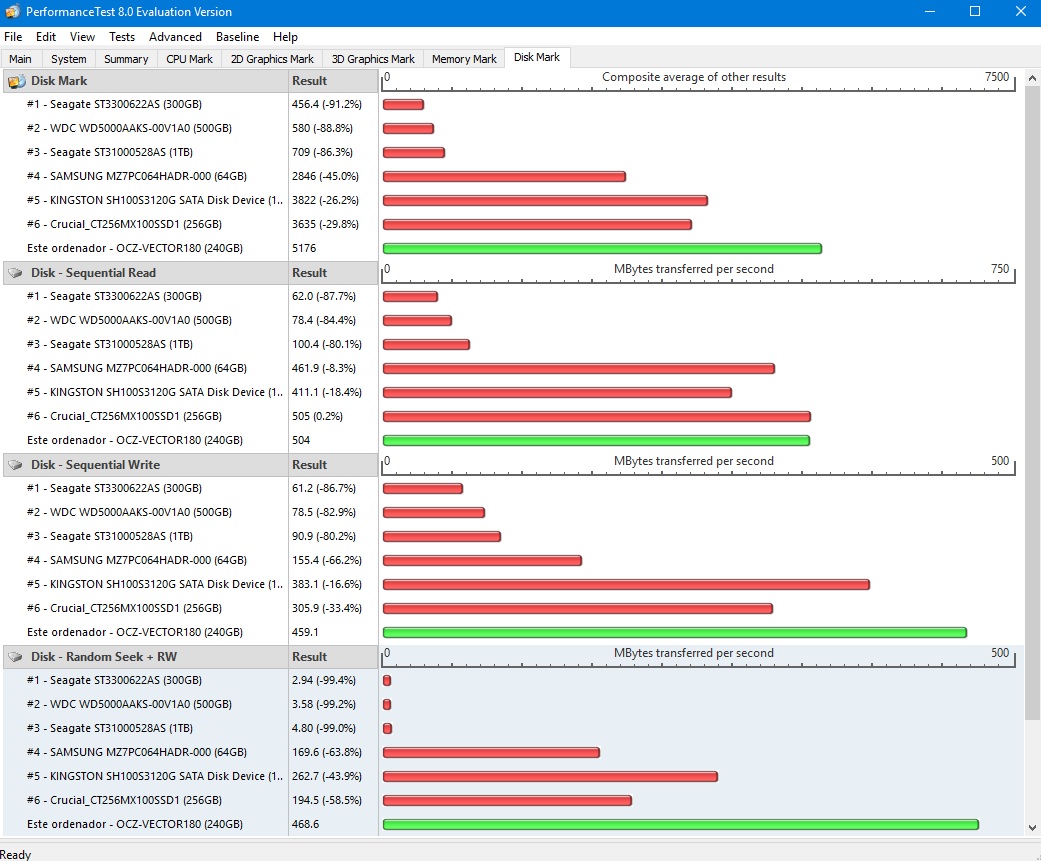
Task: Select the Memory Mark tab
Action: [x=464, y=59]
